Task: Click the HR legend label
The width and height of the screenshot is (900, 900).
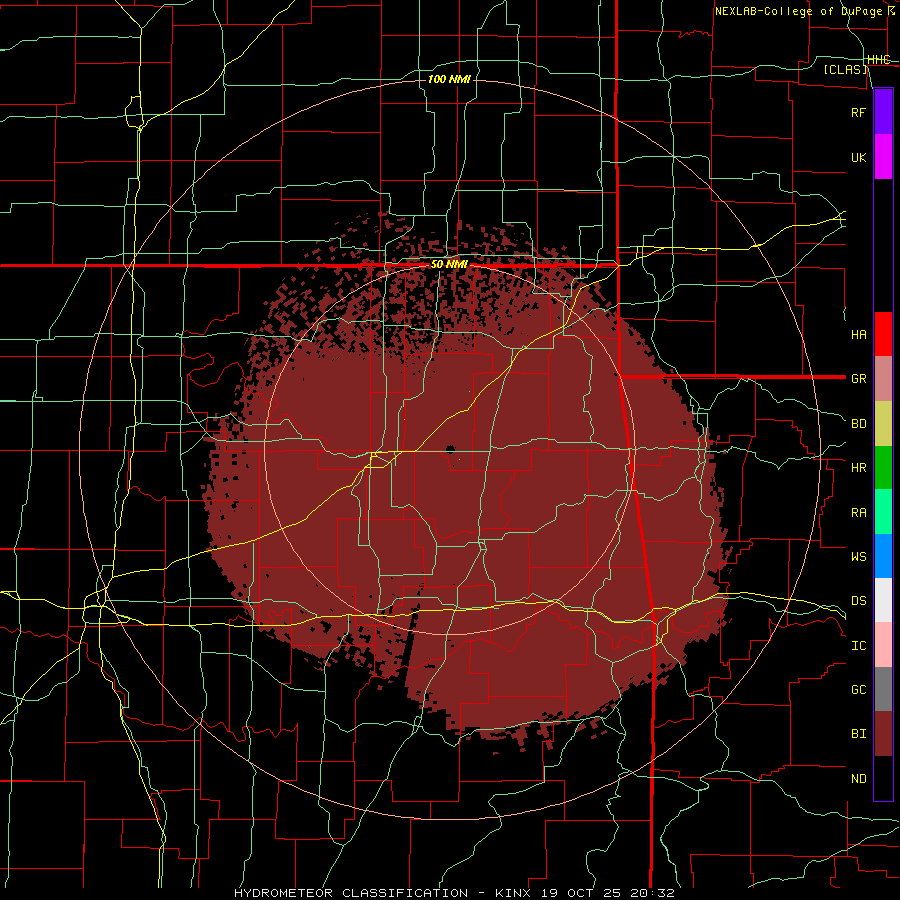Action: click(x=858, y=468)
